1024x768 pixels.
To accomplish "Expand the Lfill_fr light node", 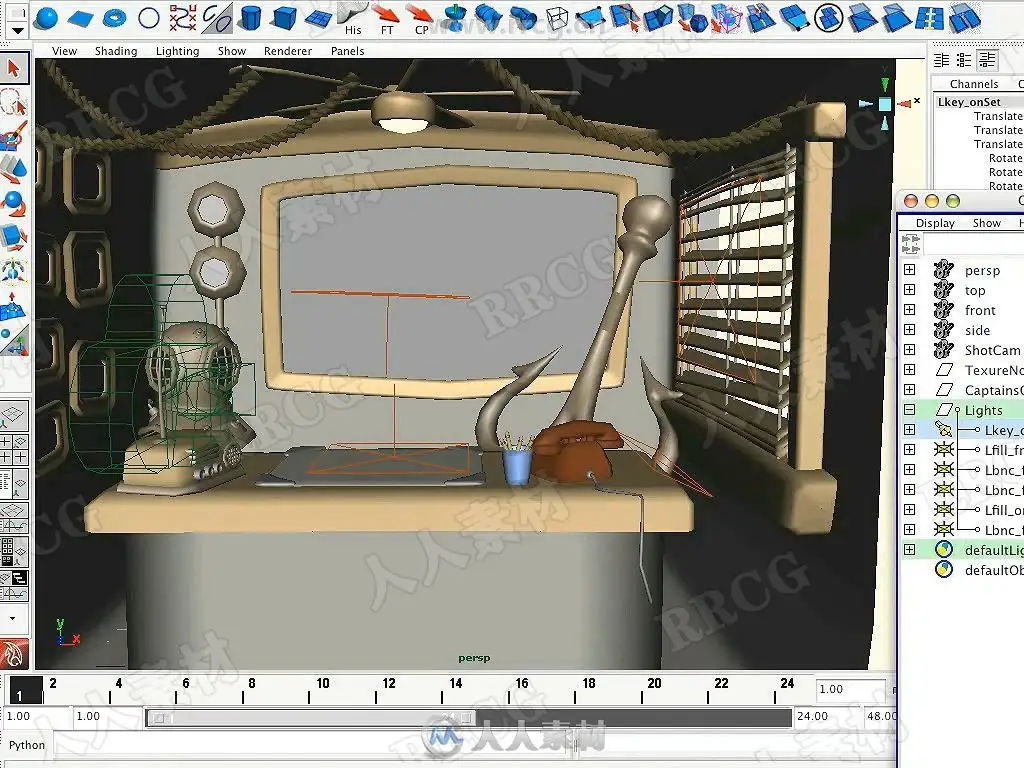I will point(909,449).
